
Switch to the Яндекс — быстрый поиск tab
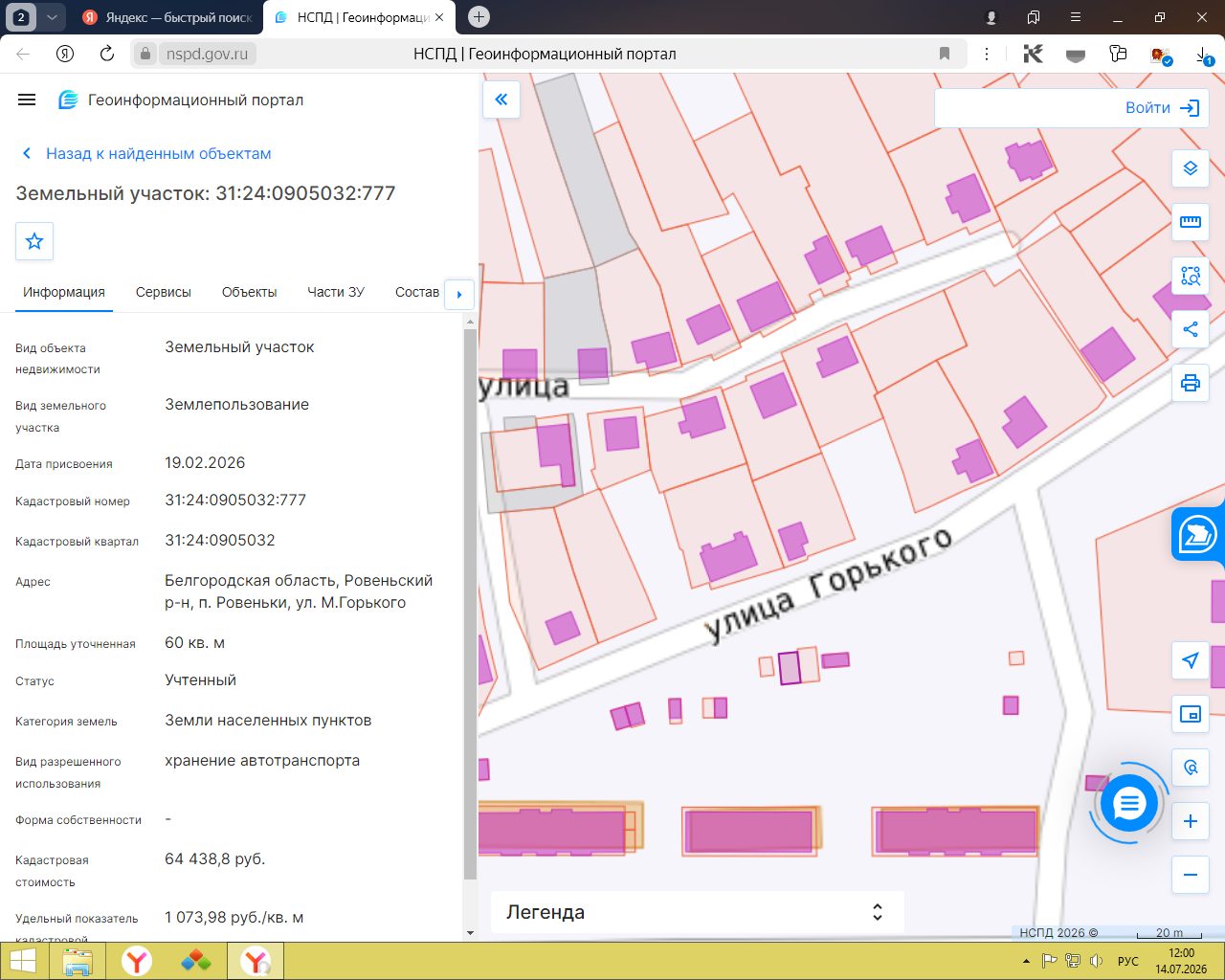pyautogui.click(x=167, y=17)
